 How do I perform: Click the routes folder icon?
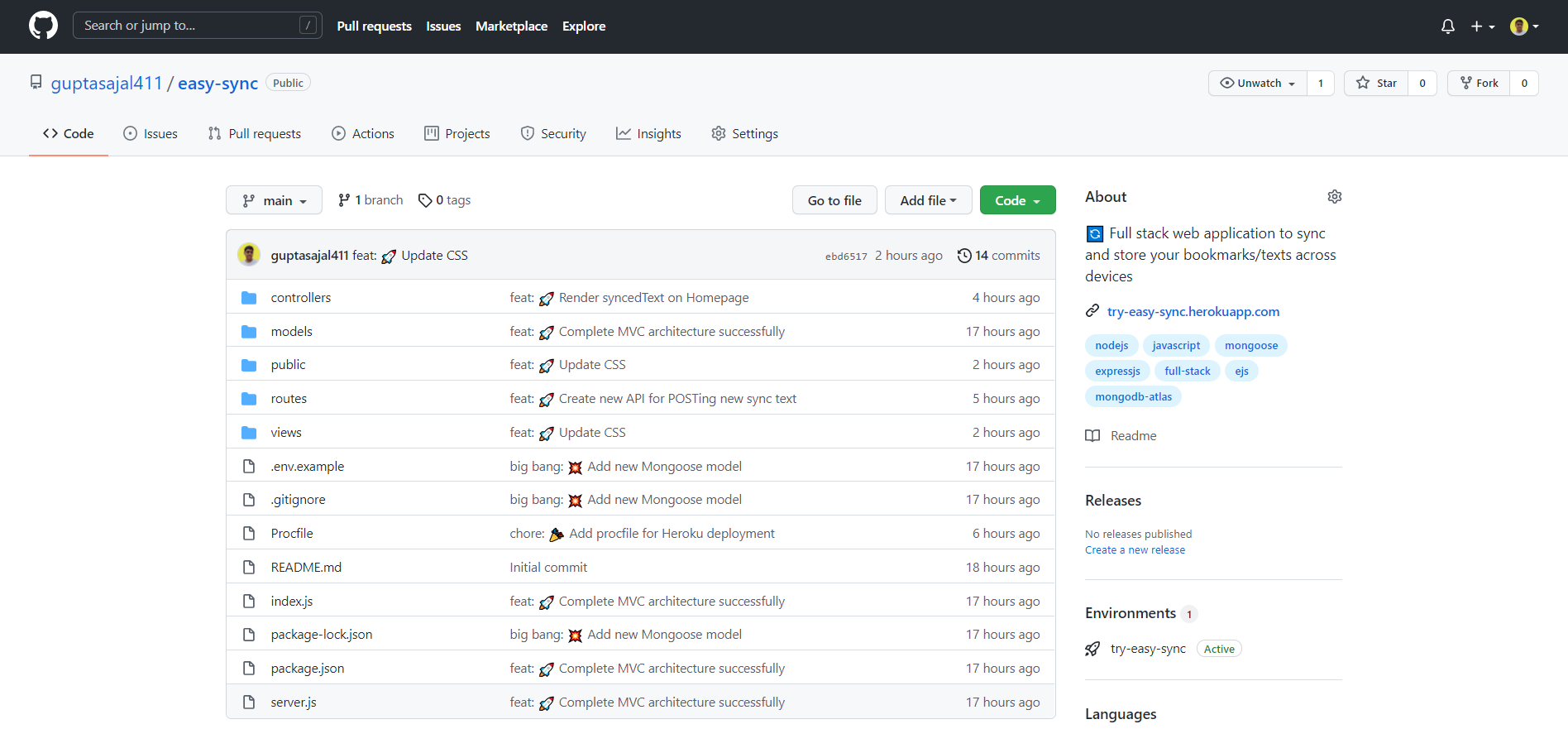(x=249, y=399)
